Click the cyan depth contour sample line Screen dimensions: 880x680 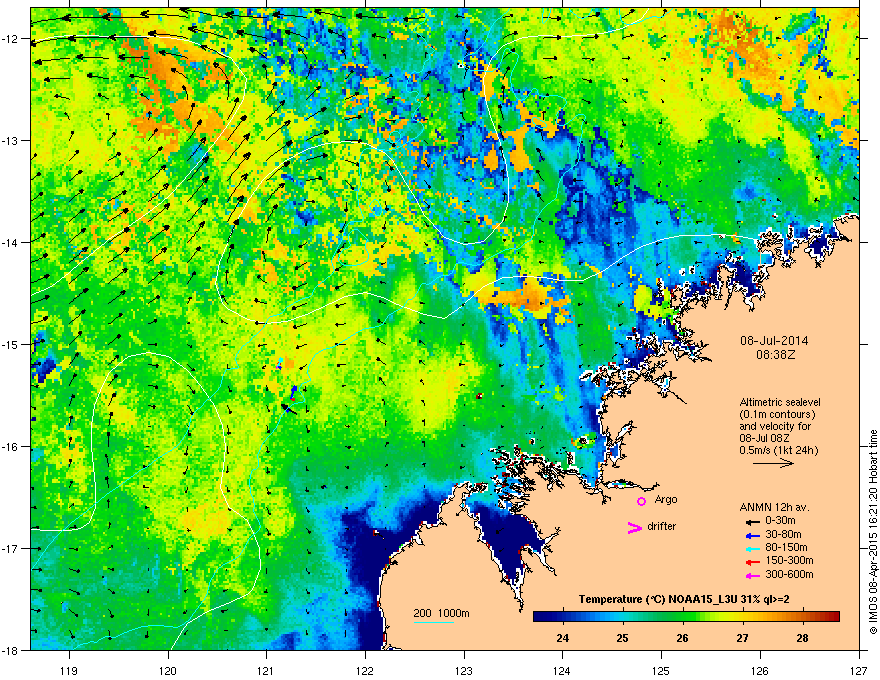pyautogui.click(x=434, y=622)
